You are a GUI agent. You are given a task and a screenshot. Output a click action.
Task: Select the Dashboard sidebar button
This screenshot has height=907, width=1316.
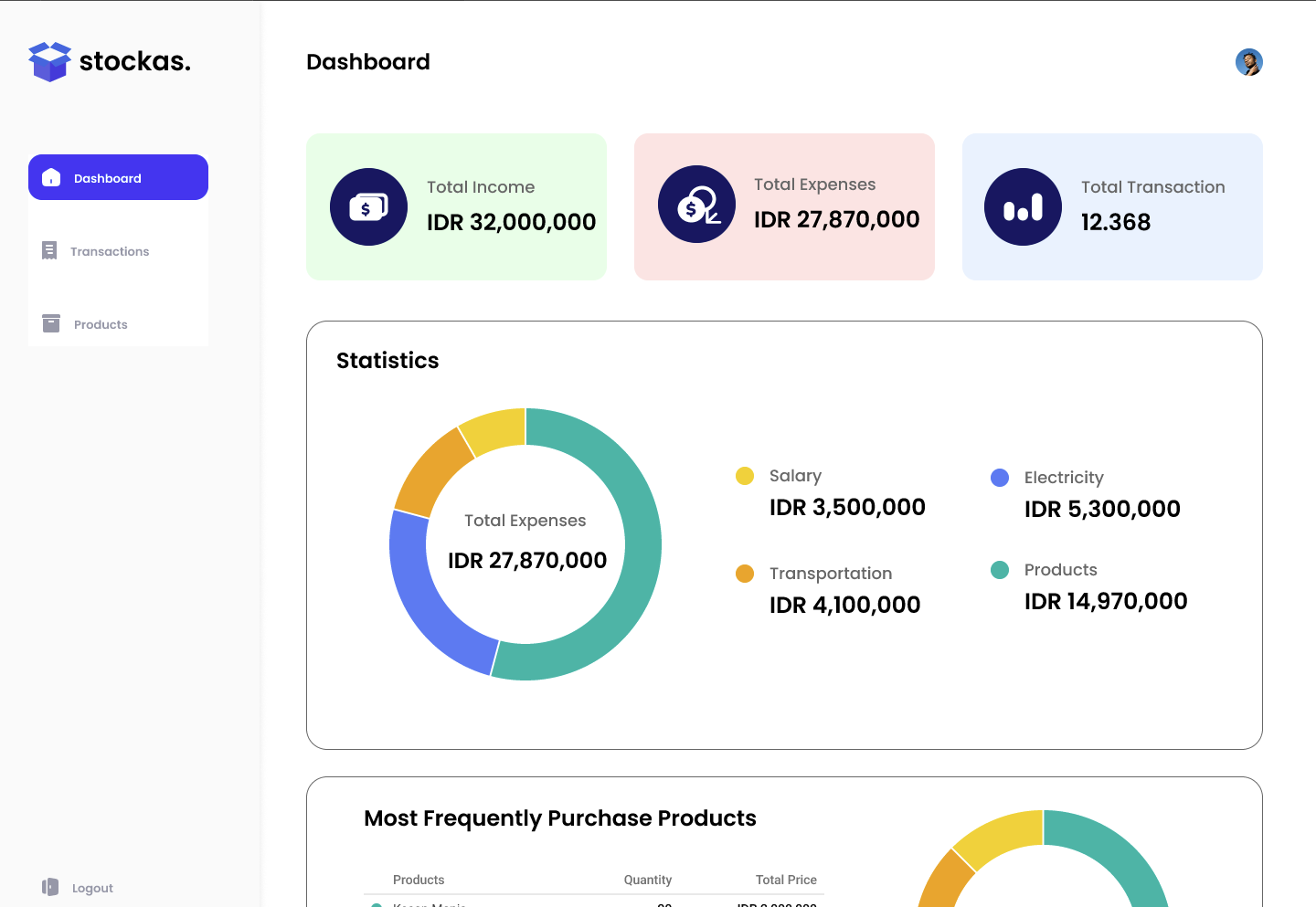click(118, 177)
